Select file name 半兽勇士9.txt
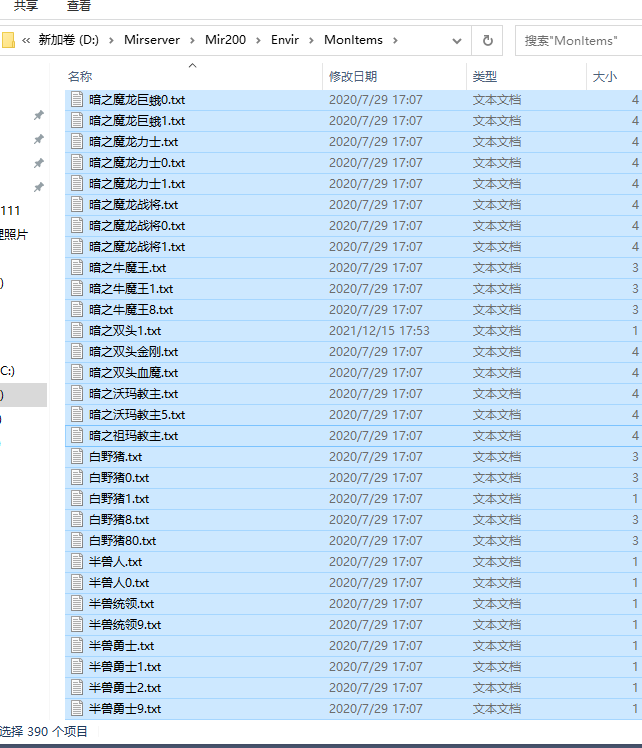642x748 pixels. pos(125,708)
